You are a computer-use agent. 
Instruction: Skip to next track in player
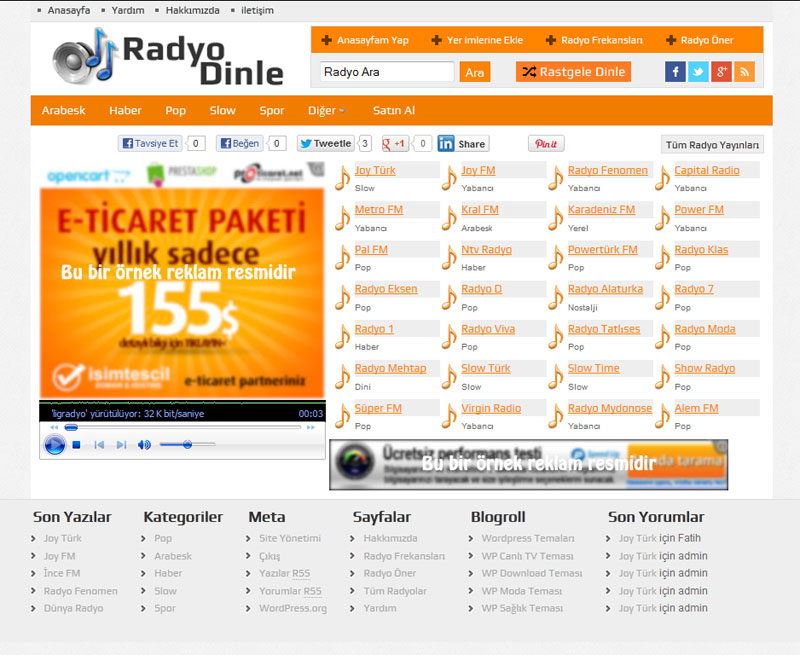point(121,445)
